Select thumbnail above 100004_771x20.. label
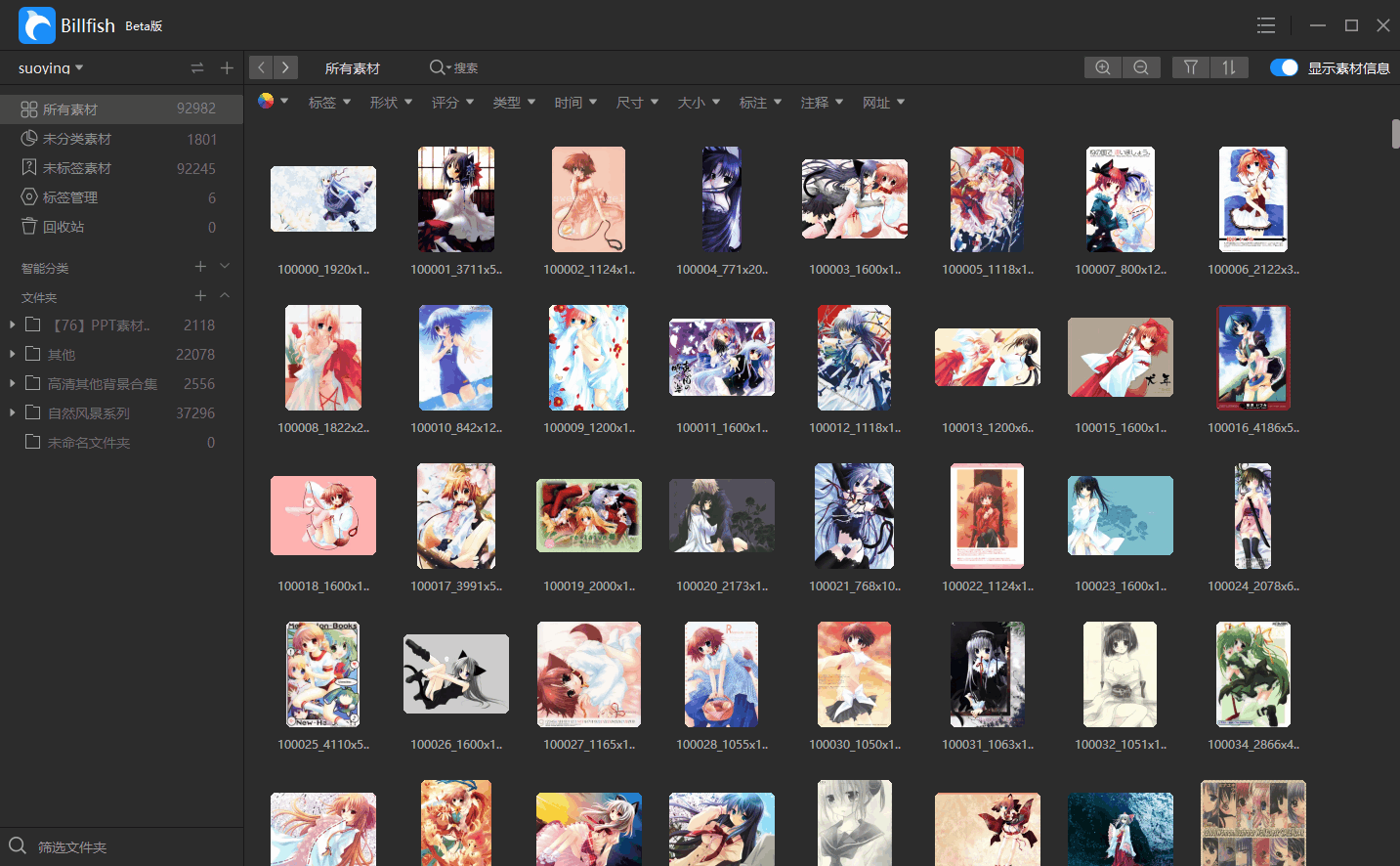The height and width of the screenshot is (866, 1400). (722, 199)
